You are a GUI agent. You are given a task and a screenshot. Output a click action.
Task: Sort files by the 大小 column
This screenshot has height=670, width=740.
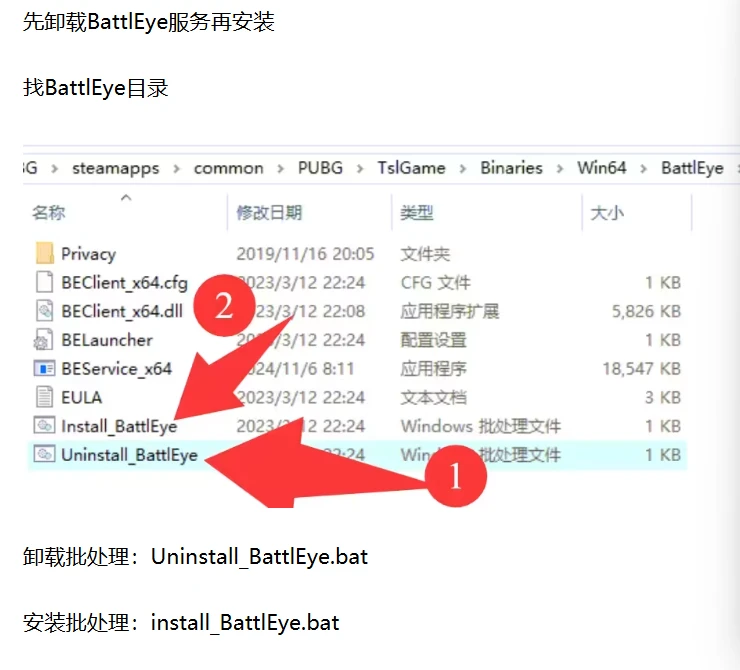point(607,212)
